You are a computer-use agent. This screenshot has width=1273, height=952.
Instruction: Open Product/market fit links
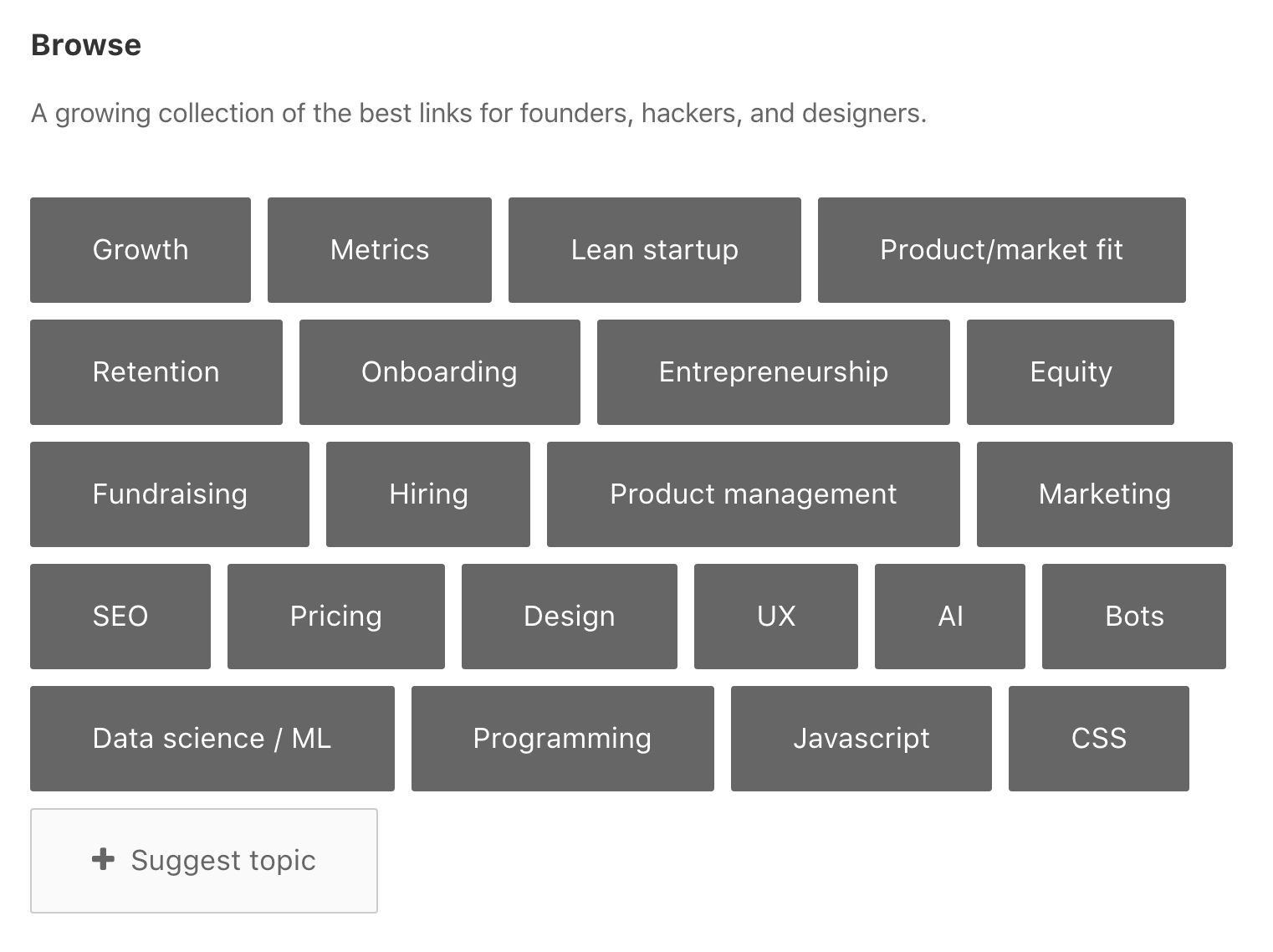1001,250
